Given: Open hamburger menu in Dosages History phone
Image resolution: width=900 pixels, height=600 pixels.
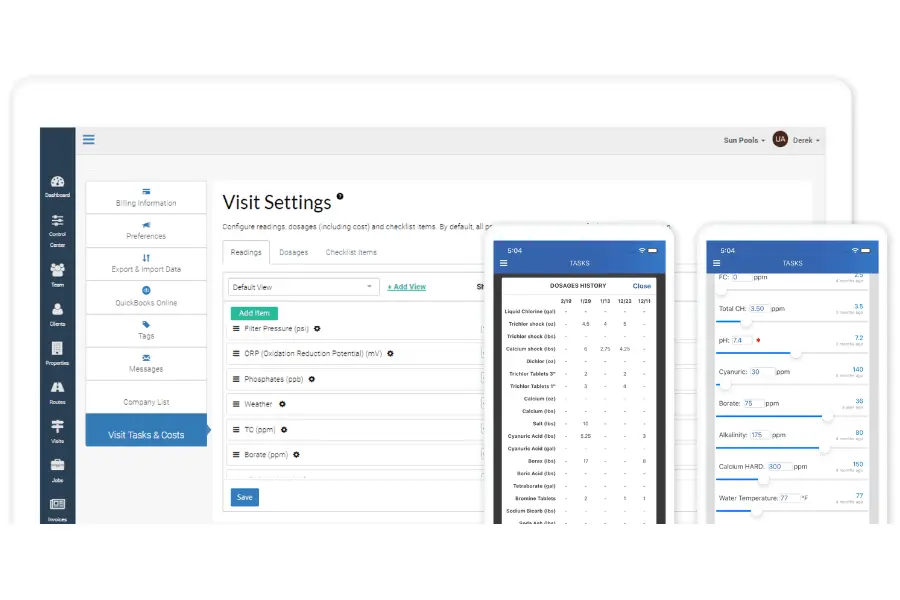Looking at the screenshot, I should (x=504, y=263).
